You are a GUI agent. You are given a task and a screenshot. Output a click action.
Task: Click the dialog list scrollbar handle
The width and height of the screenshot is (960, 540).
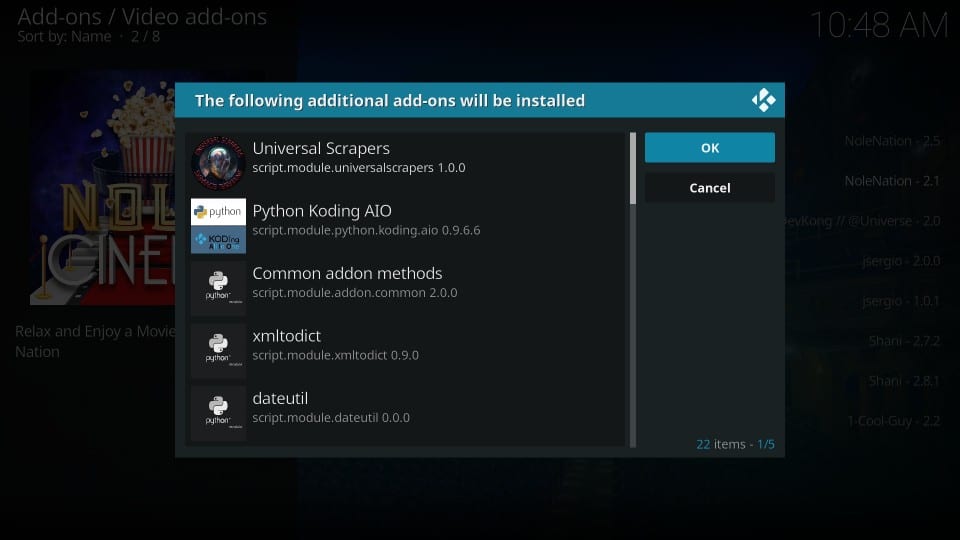point(633,168)
